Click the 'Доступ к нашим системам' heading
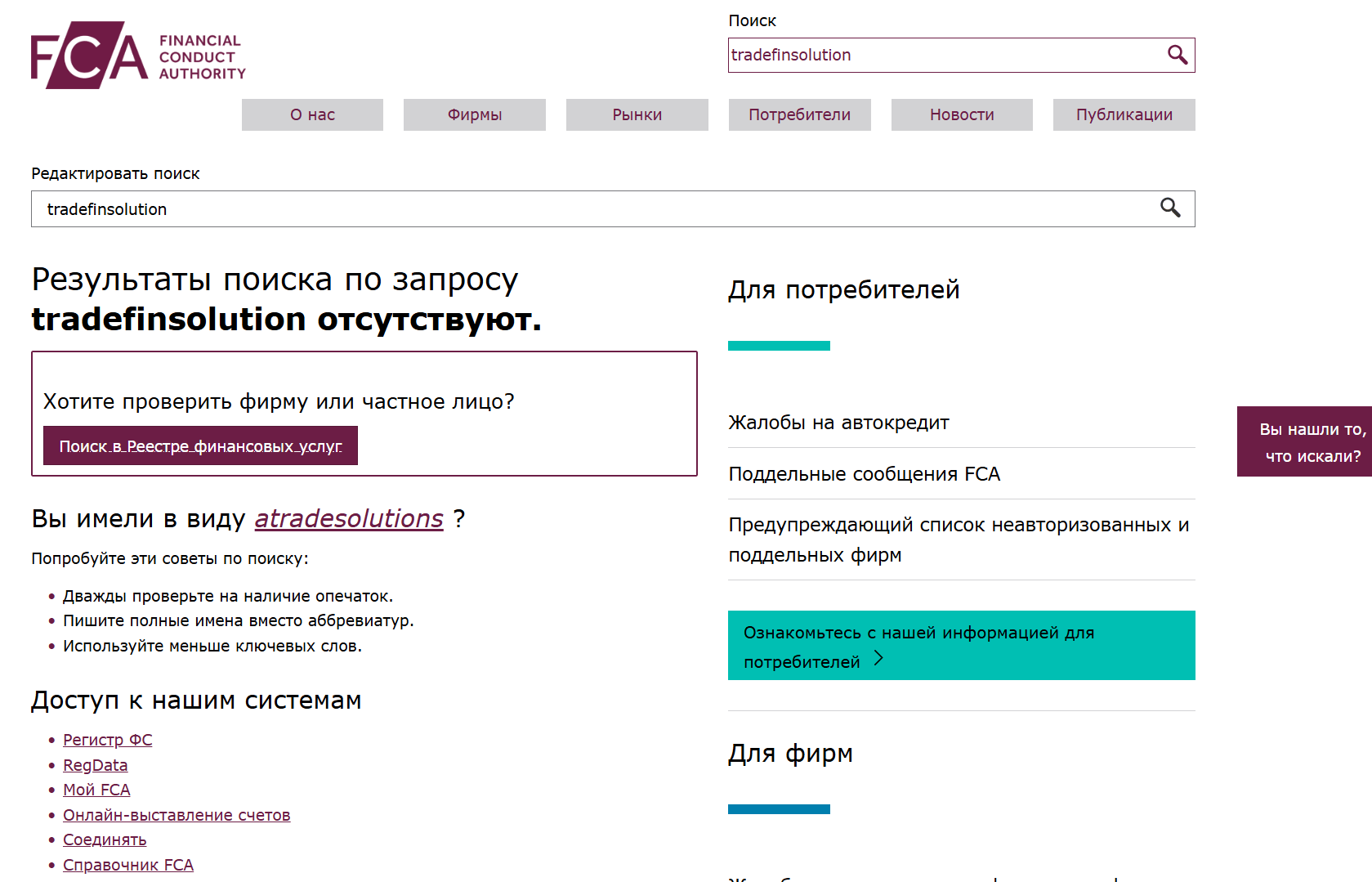 pyautogui.click(x=196, y=701)
